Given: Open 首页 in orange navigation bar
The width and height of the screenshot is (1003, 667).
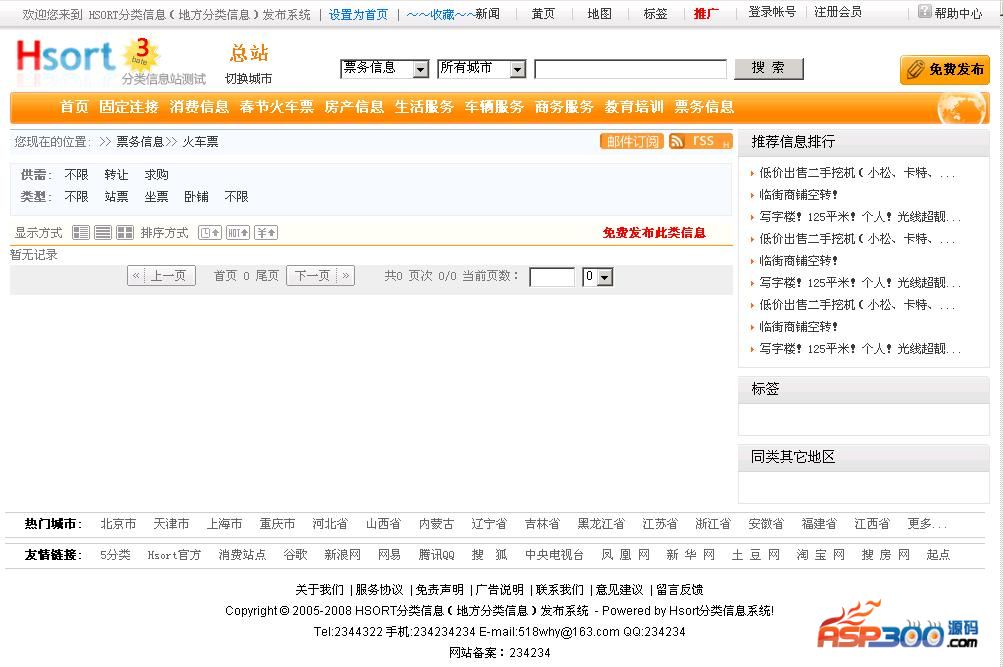Looking at the screenshot, I should click(x=74, y=107).
